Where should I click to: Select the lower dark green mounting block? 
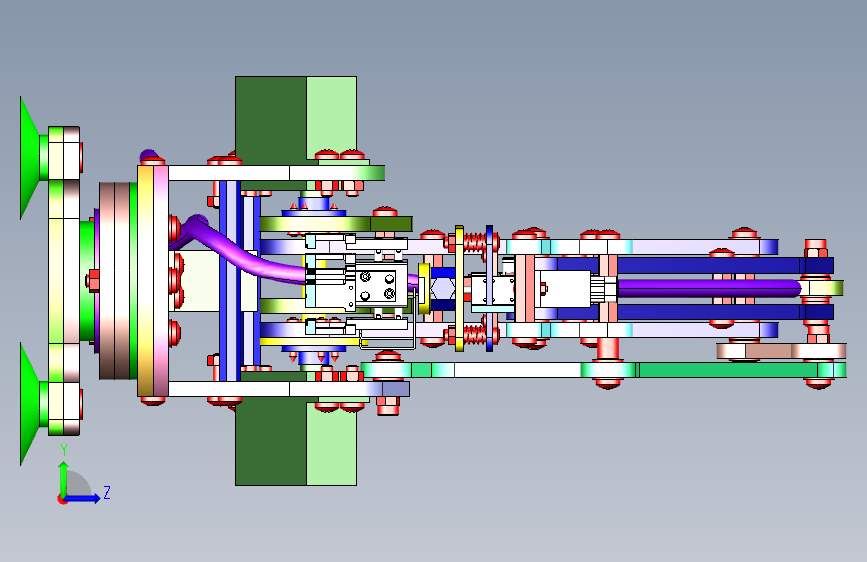(x=271, y=441)
